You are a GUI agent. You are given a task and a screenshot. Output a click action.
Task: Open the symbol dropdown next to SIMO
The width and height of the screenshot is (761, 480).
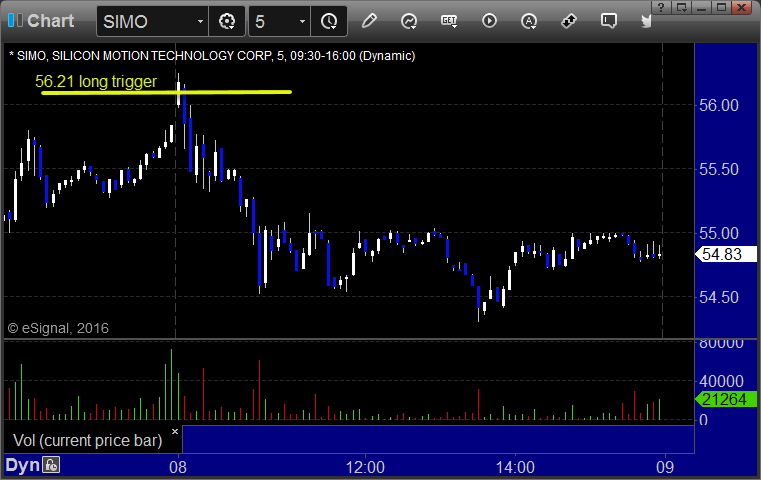click(200, 21)
